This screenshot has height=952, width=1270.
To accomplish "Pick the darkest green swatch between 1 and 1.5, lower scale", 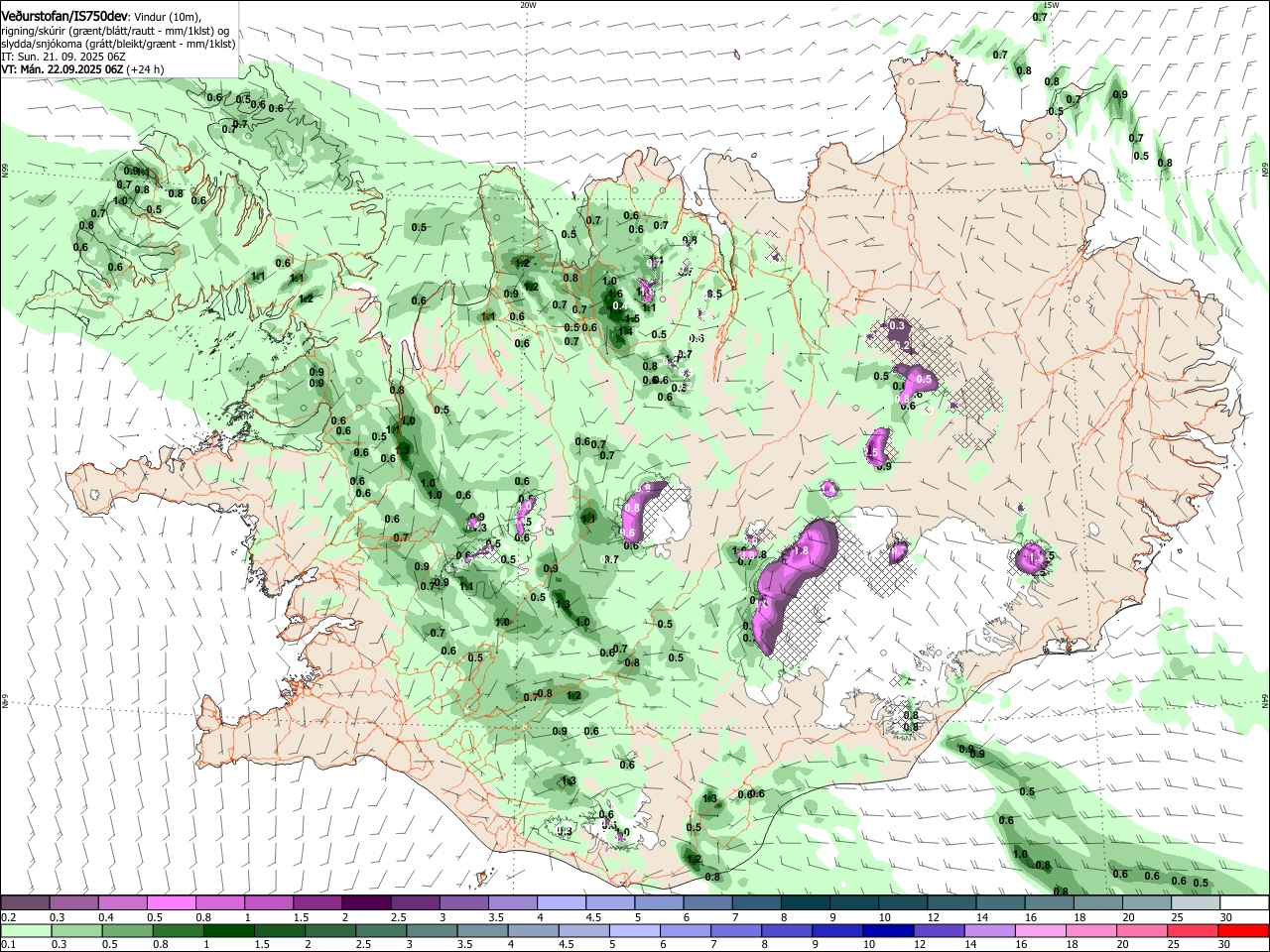I will pos(228,930).
